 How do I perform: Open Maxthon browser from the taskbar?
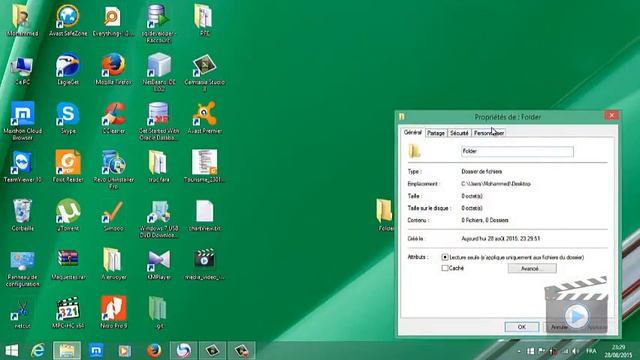coord(96,351)
